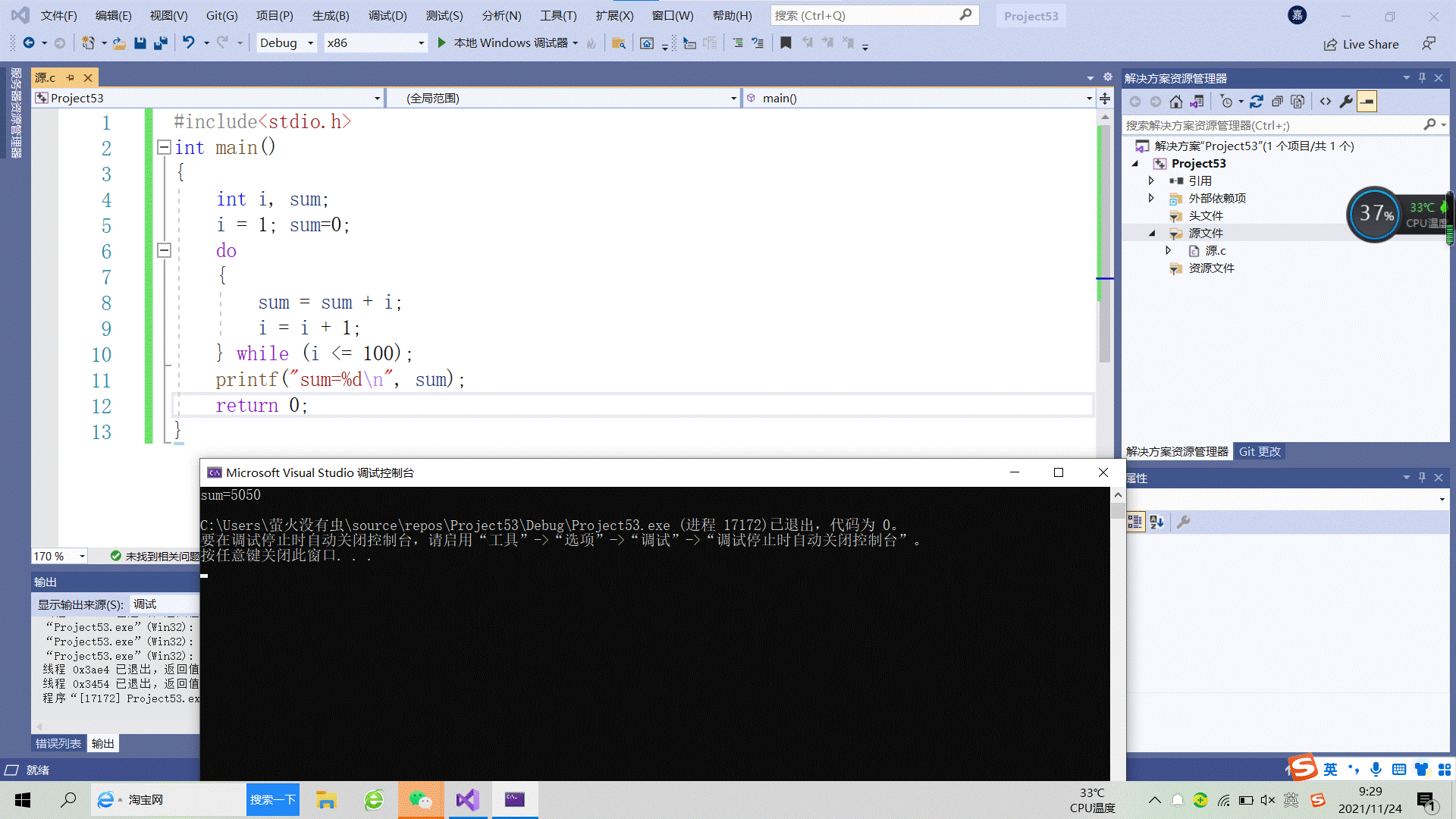The height and width of the screenshot is (819, 1456).
Task: Click the Save All toolbar icon
Action: (160, 43)
